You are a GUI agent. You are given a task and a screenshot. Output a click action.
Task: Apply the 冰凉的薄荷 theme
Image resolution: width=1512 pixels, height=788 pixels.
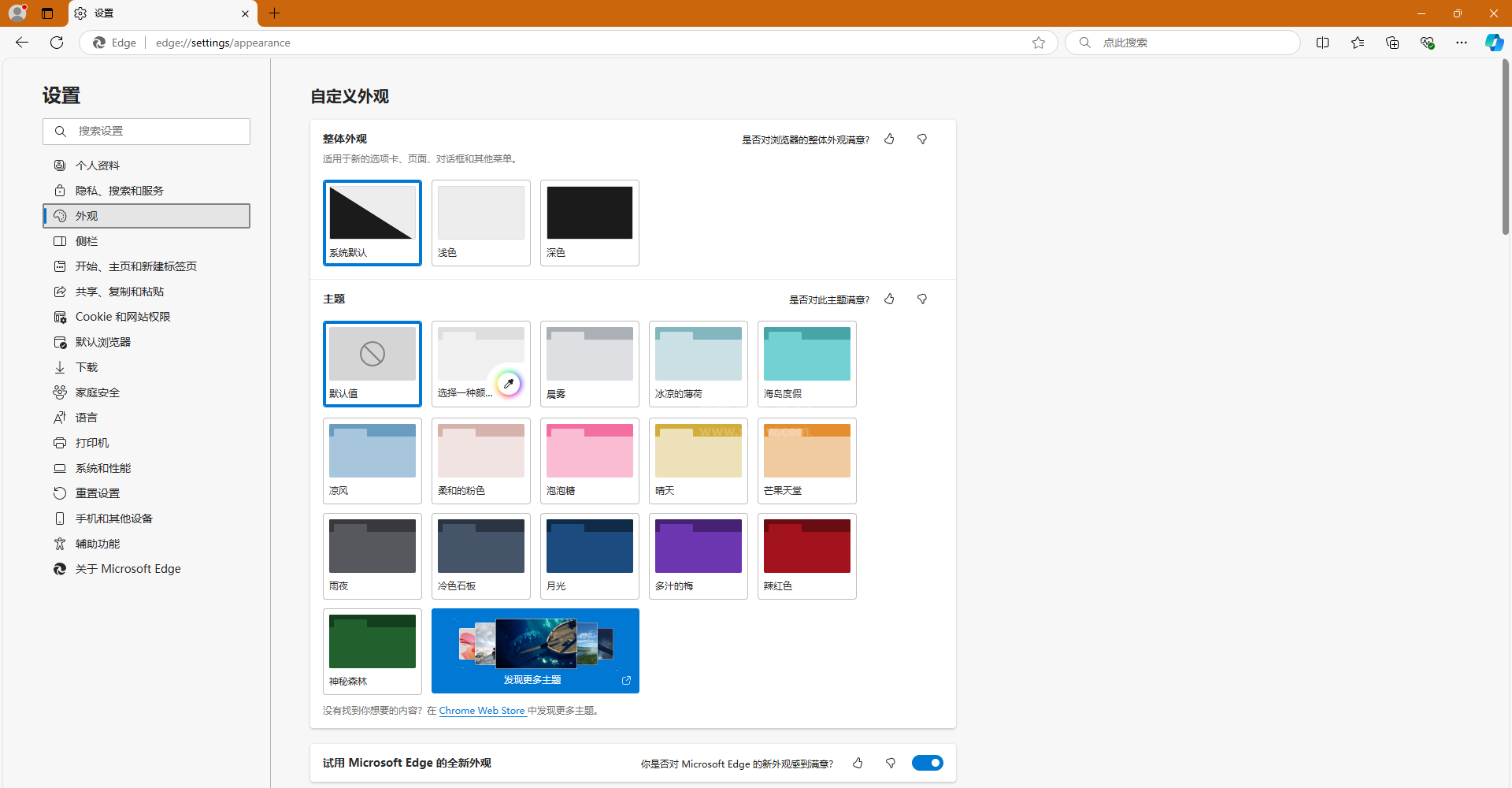699,364
